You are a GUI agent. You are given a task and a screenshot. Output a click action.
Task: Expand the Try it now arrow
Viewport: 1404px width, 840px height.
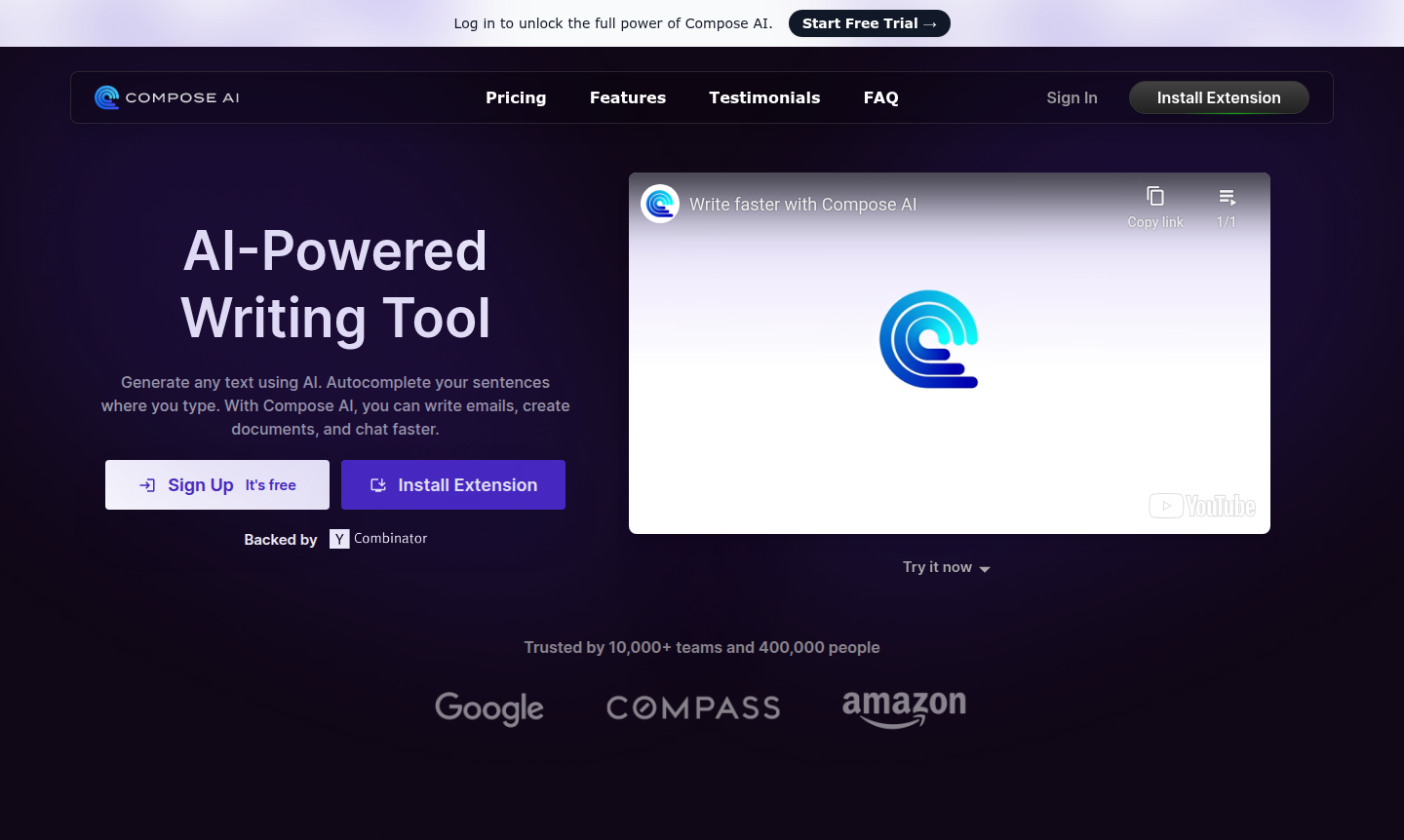click(984, 569)
